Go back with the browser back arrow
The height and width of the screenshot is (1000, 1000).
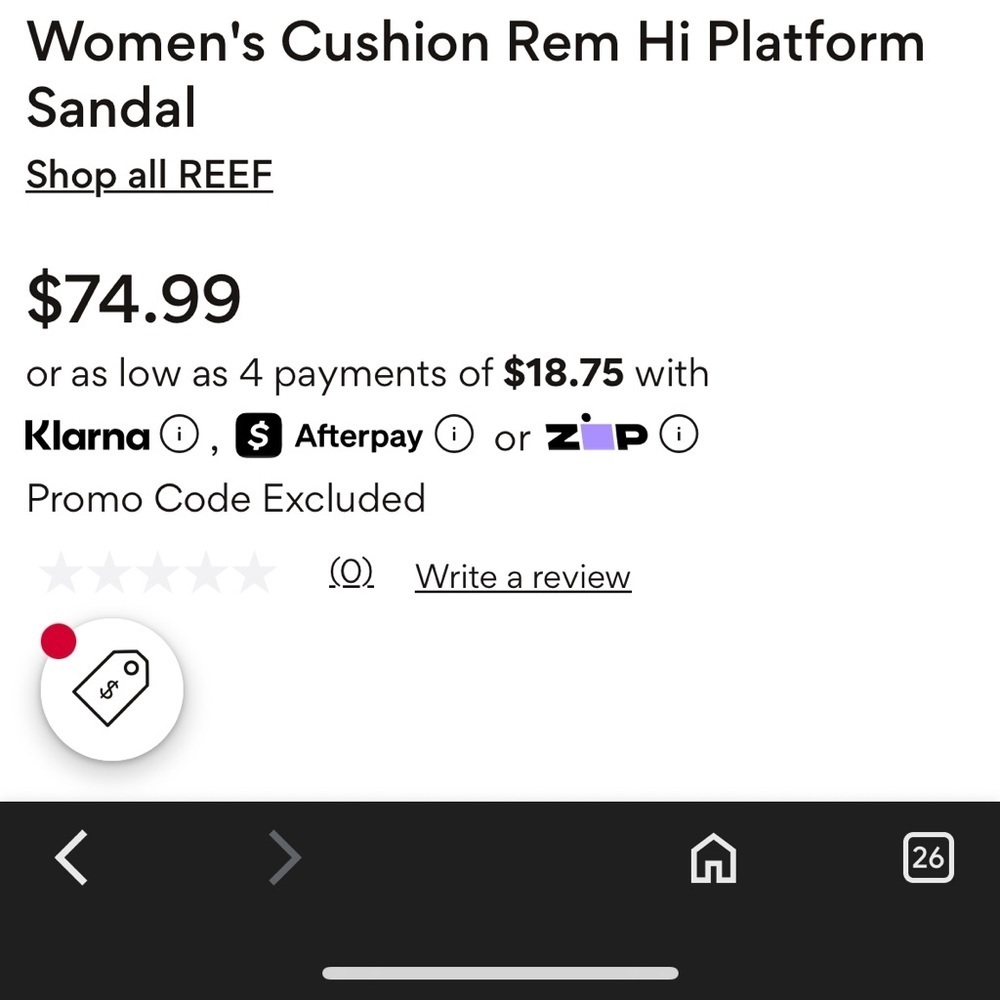click(x=71, y=858)
